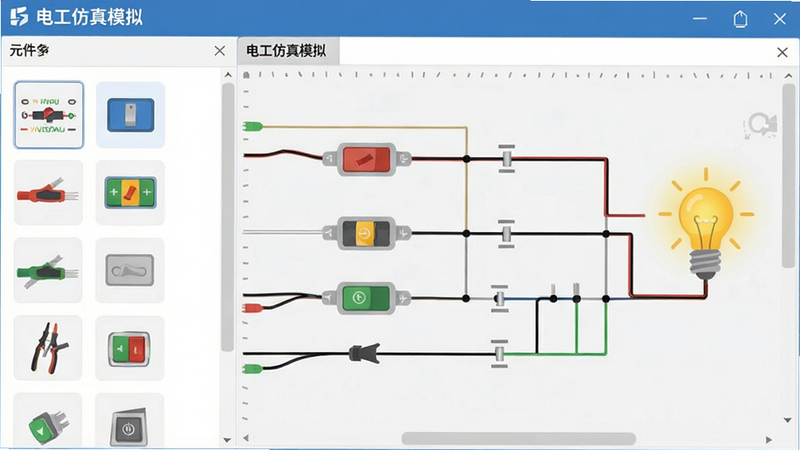Toggle the yellow switch in the circuit
This screenshot has width=800, height=450.
(x=366, y=233)
